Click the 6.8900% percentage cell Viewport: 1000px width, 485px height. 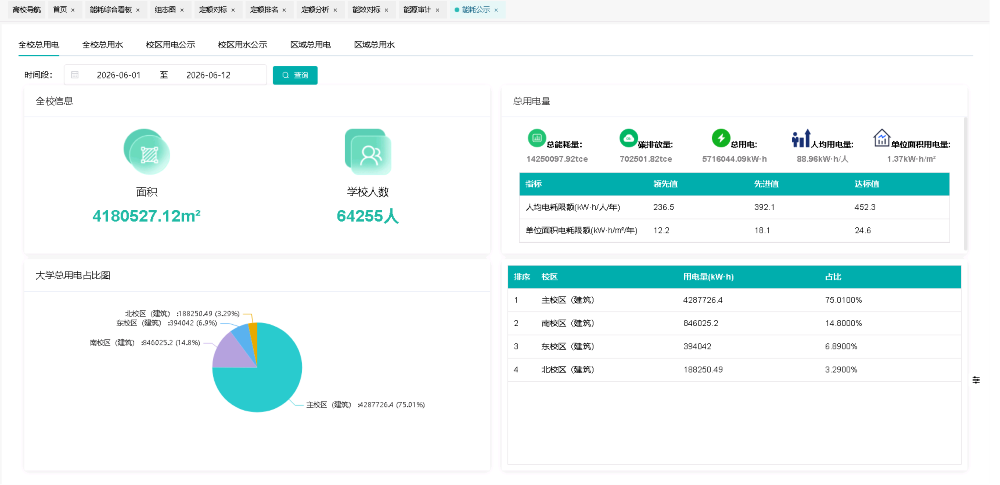[x=841, y=347]
